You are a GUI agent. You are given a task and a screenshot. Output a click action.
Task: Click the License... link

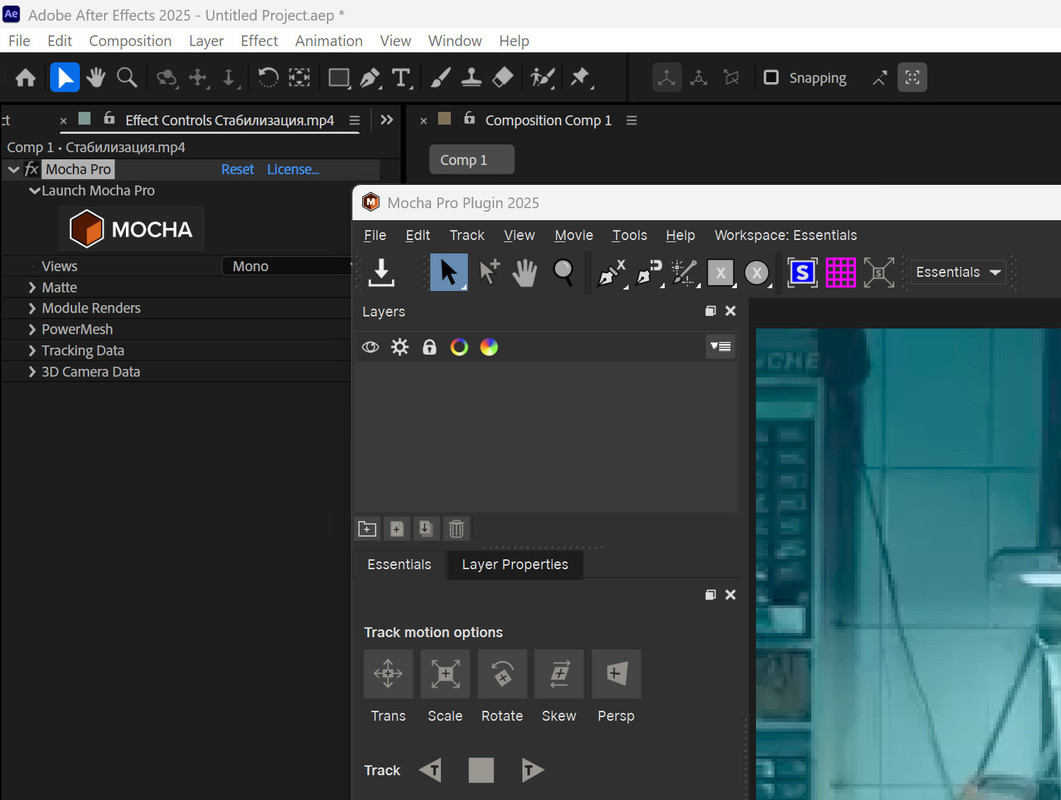293,169
